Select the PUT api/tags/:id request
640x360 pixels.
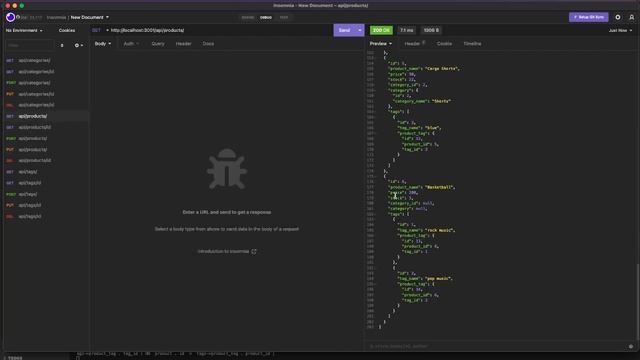click(46, 205)
